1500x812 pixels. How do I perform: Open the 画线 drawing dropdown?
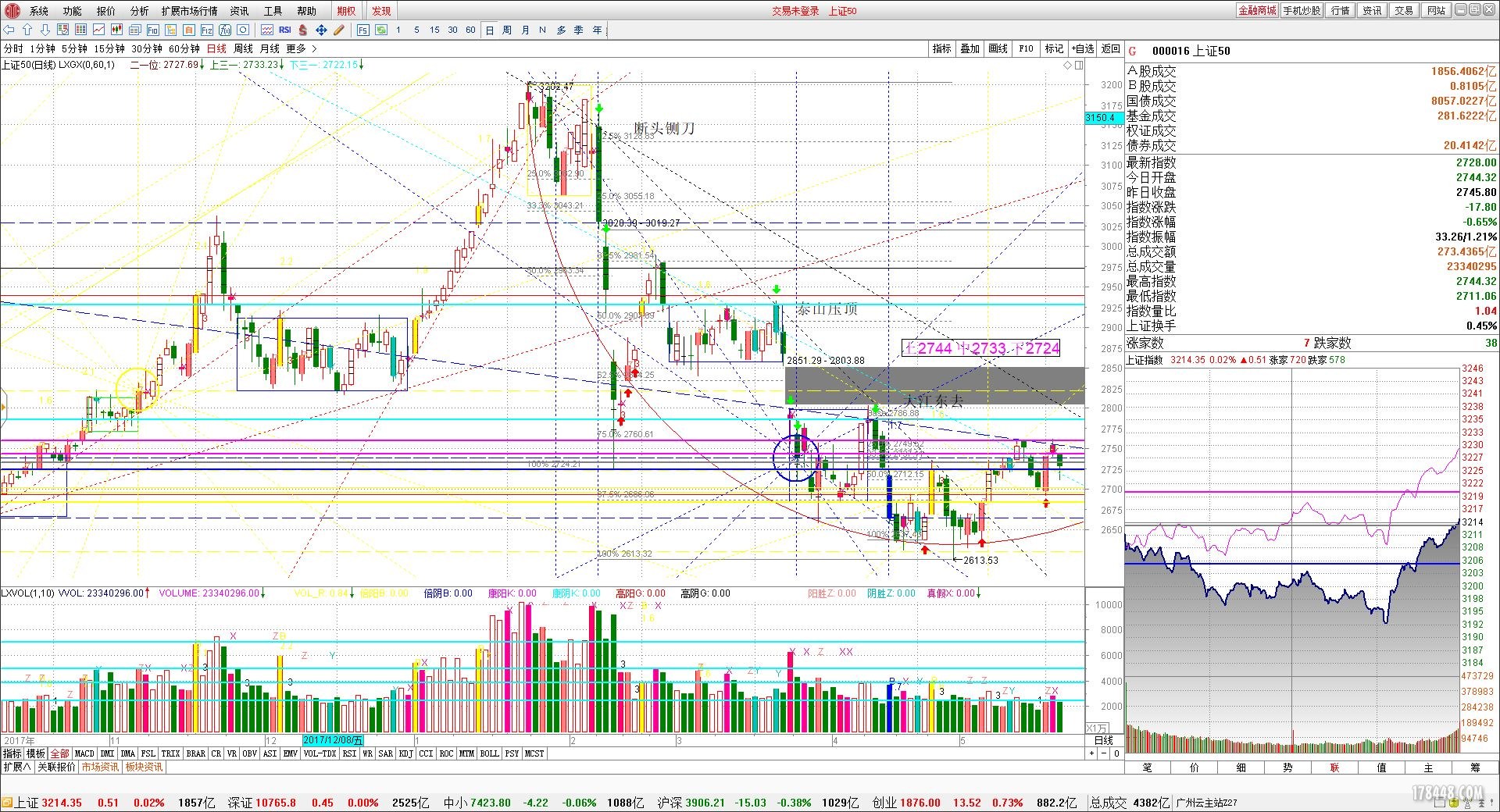pyautogui.click(x=998, y=48)
